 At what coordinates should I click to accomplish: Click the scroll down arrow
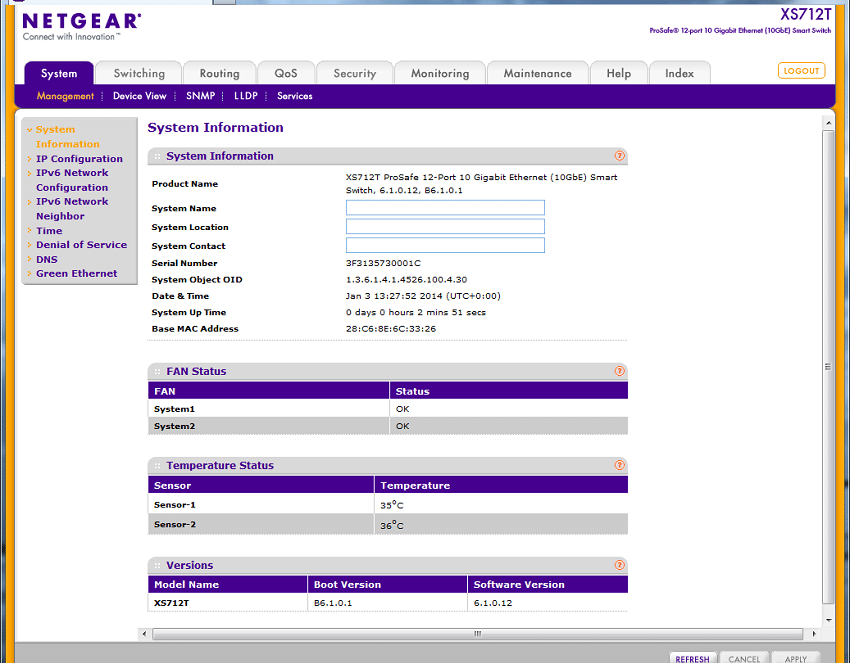(828, 620)
